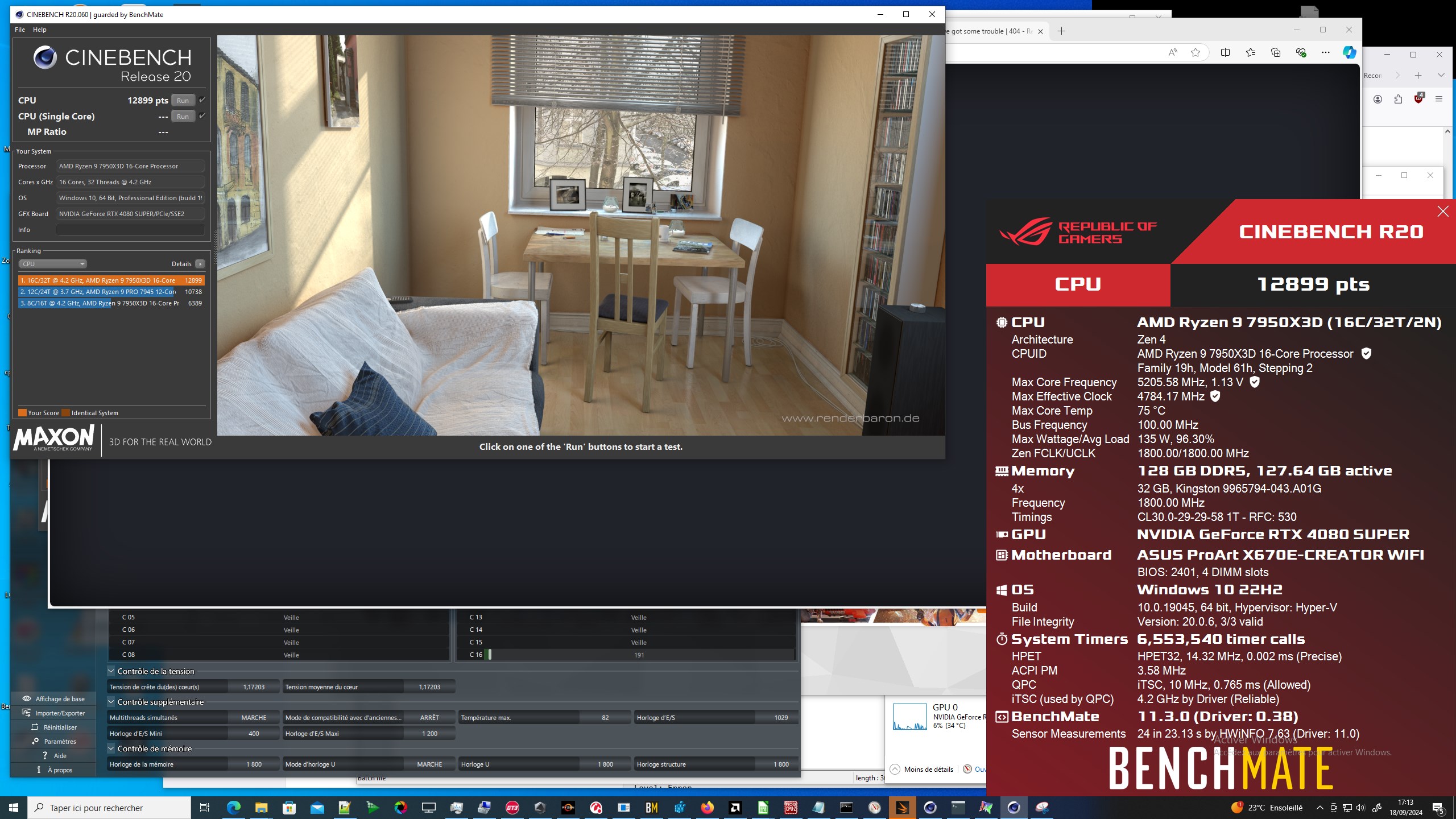Run the CPU multi-core test
The height and width of the screenshot is (819, 1456).
coord(183,101)
